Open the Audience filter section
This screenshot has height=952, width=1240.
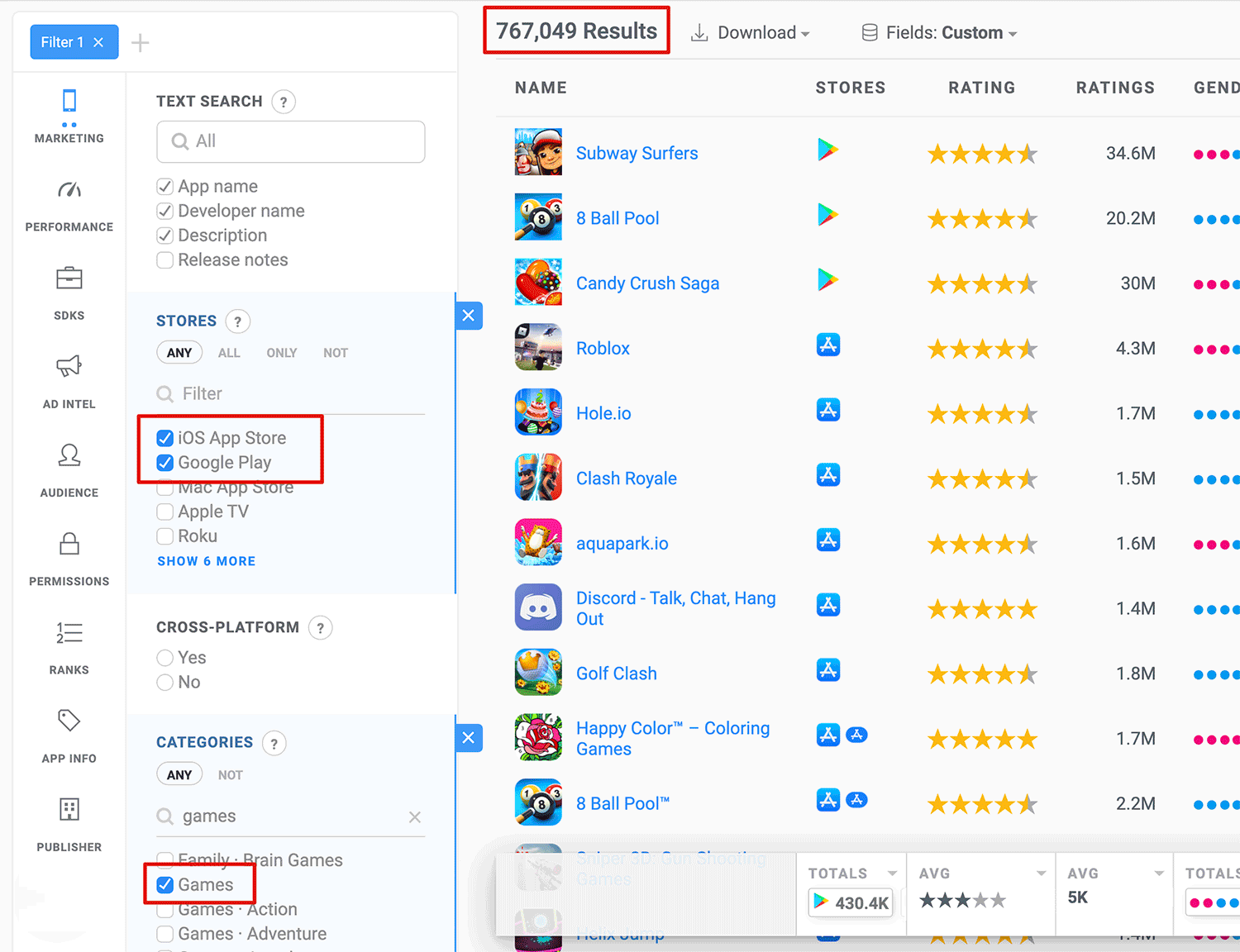tap(69, 470)
